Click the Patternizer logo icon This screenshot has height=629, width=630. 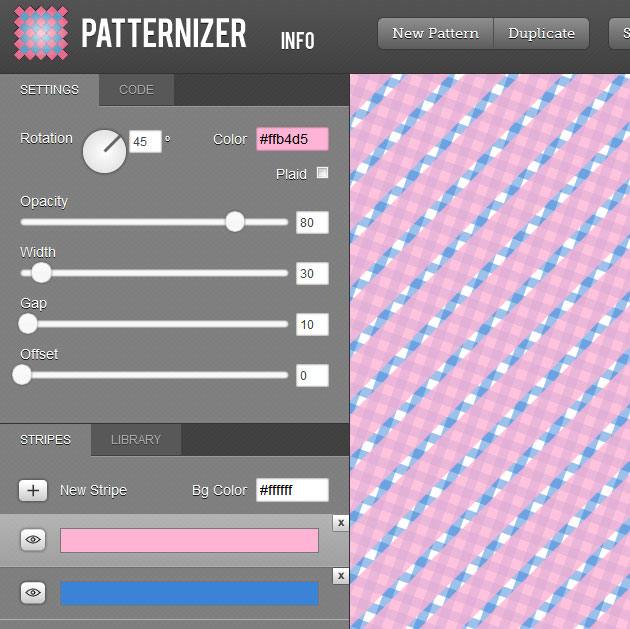41,33
